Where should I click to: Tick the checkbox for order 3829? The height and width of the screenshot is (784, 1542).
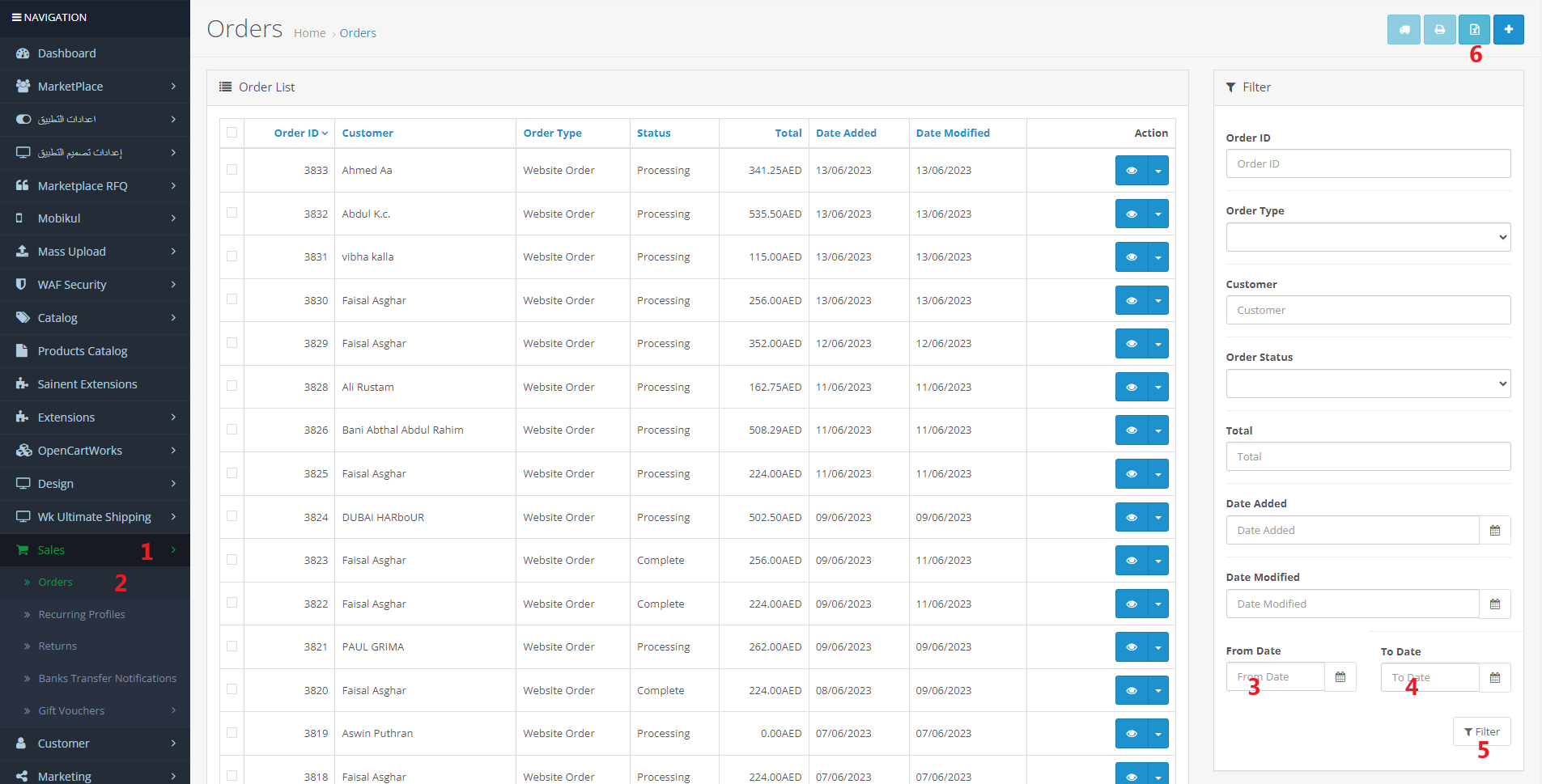point(232,343)
